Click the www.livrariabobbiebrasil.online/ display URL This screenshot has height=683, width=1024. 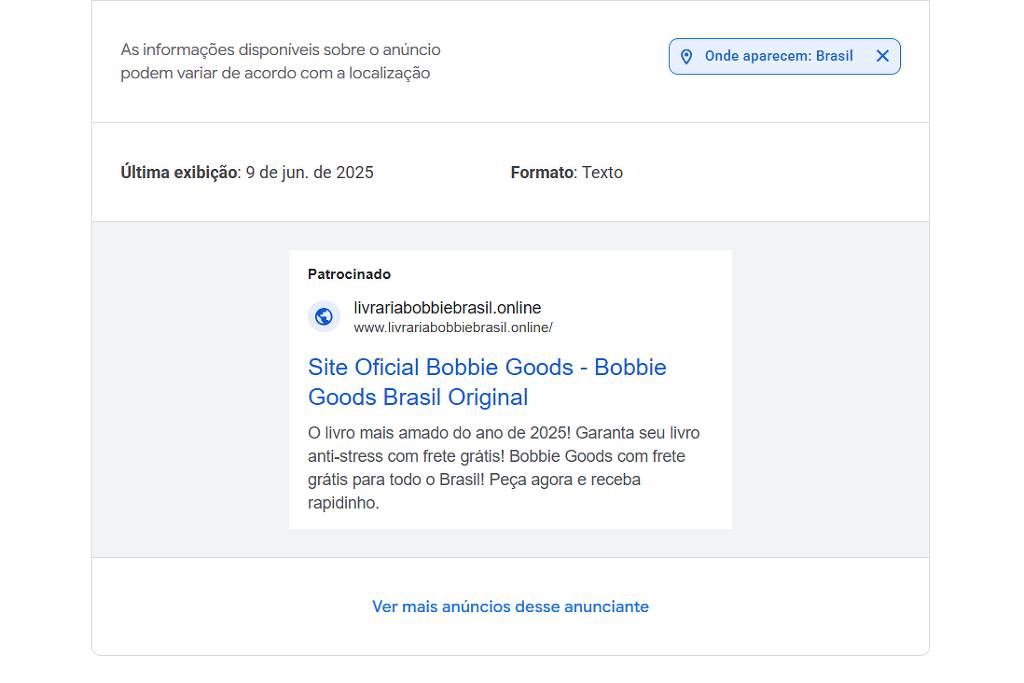(x=453, y=327)
